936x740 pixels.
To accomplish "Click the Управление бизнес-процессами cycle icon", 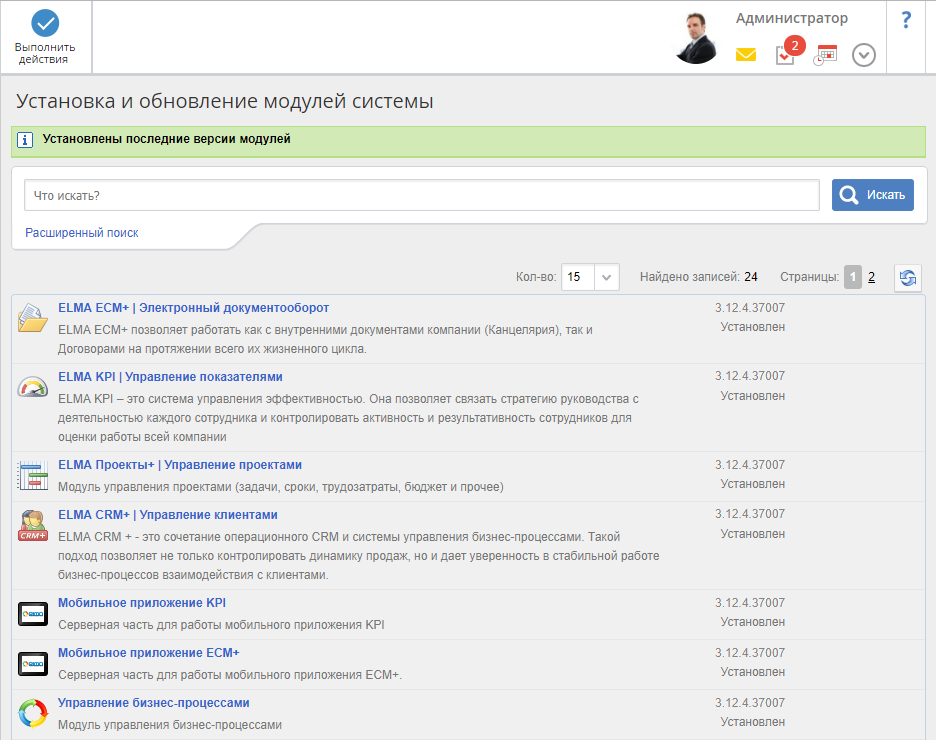I will [x=32, y=713].
